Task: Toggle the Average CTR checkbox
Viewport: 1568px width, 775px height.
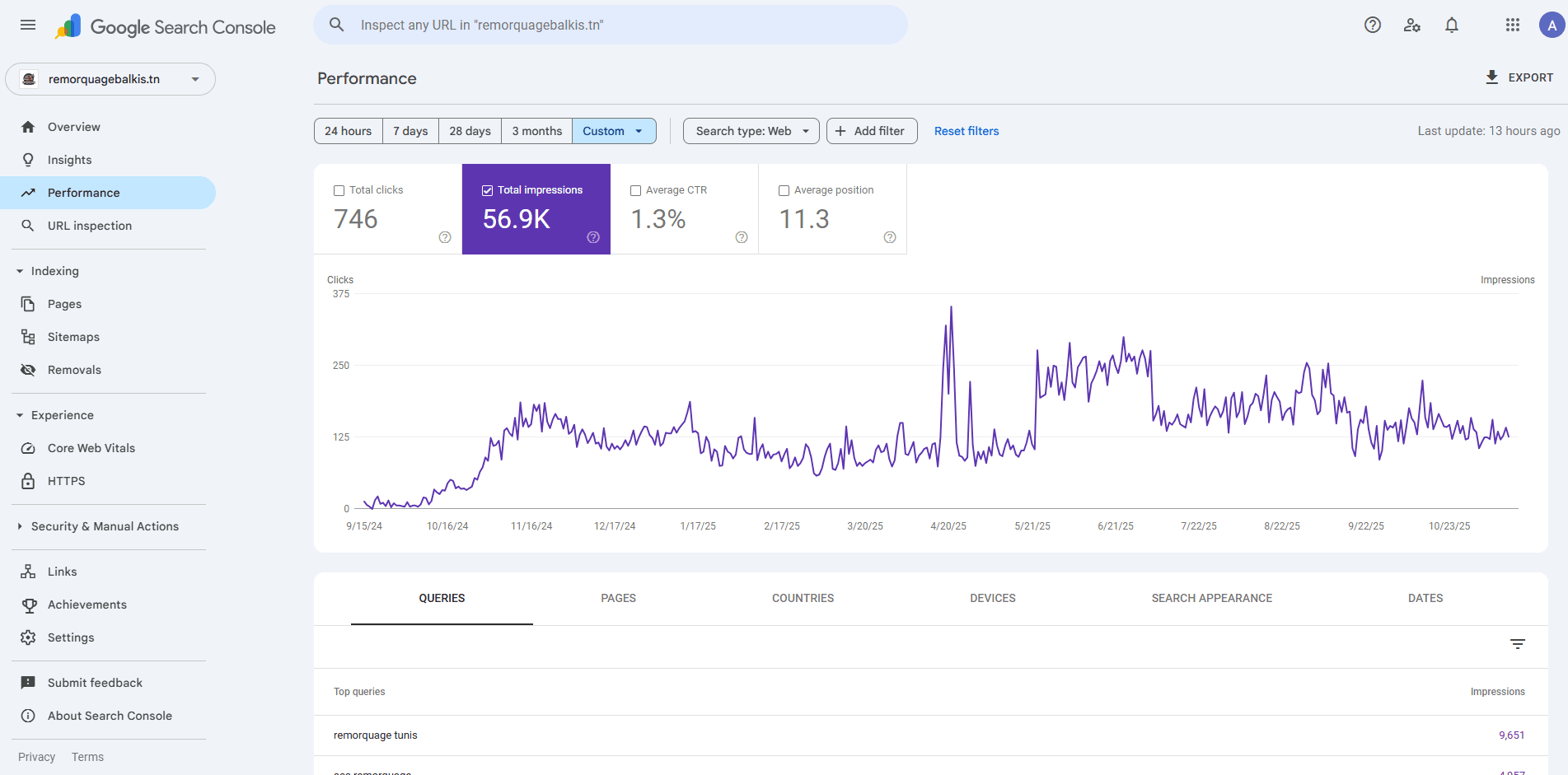Action: 635,190
